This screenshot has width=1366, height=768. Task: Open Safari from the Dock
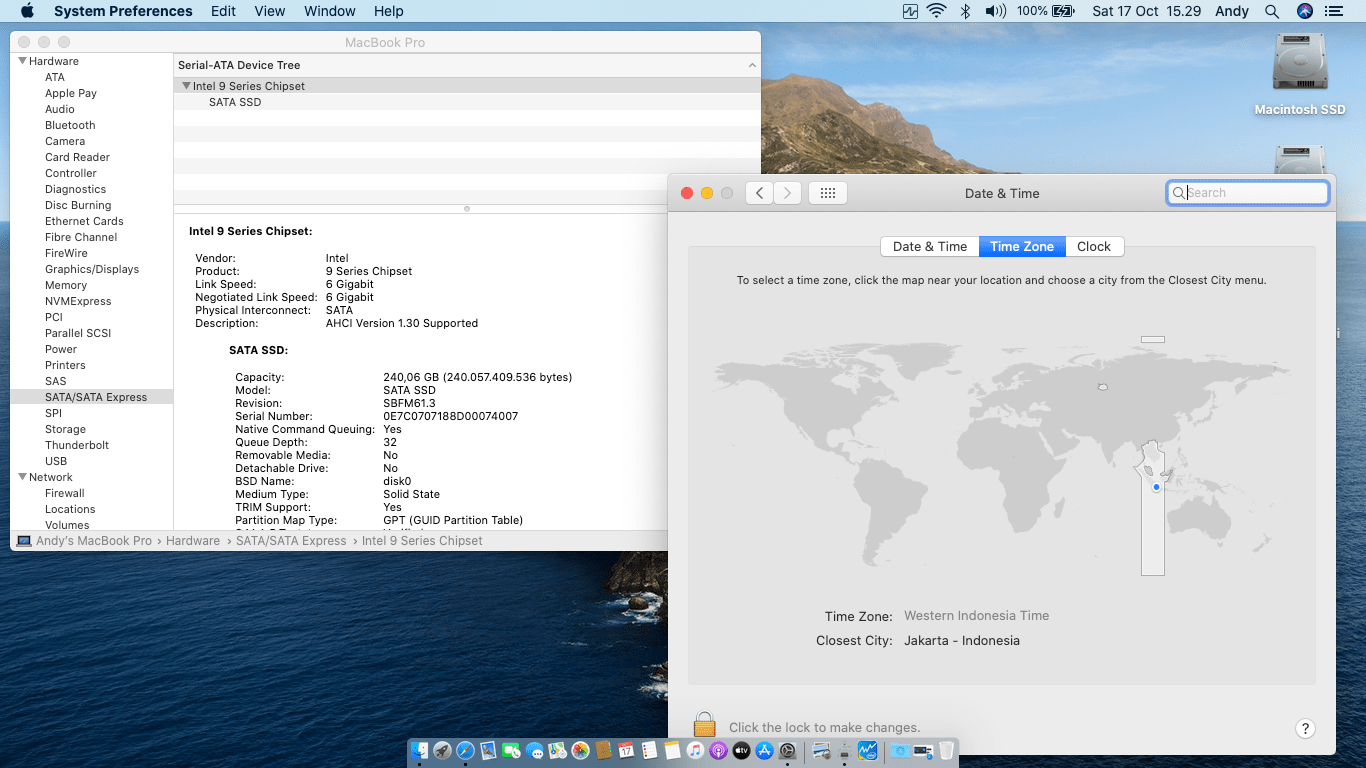coord(465,750)
